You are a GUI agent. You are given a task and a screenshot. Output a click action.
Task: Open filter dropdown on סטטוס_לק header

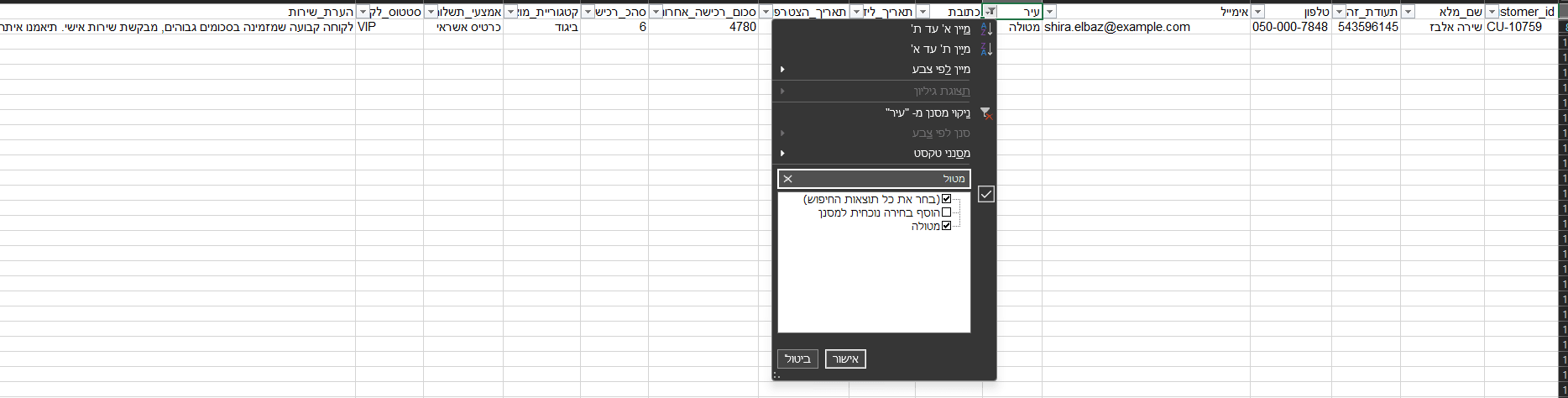point(363,12)
